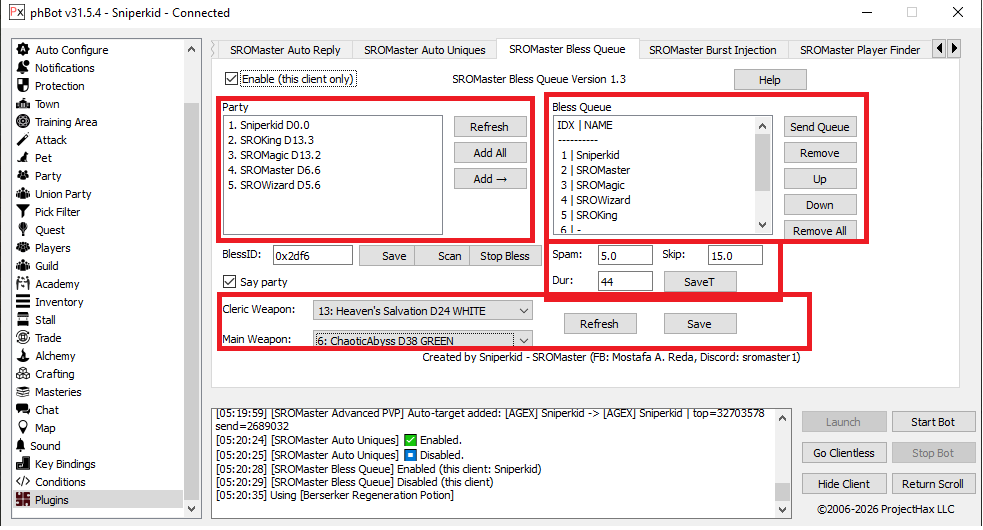983x530 pixels.
Task: Open the Pick Filter funnel icon
Action: point(23,212)
